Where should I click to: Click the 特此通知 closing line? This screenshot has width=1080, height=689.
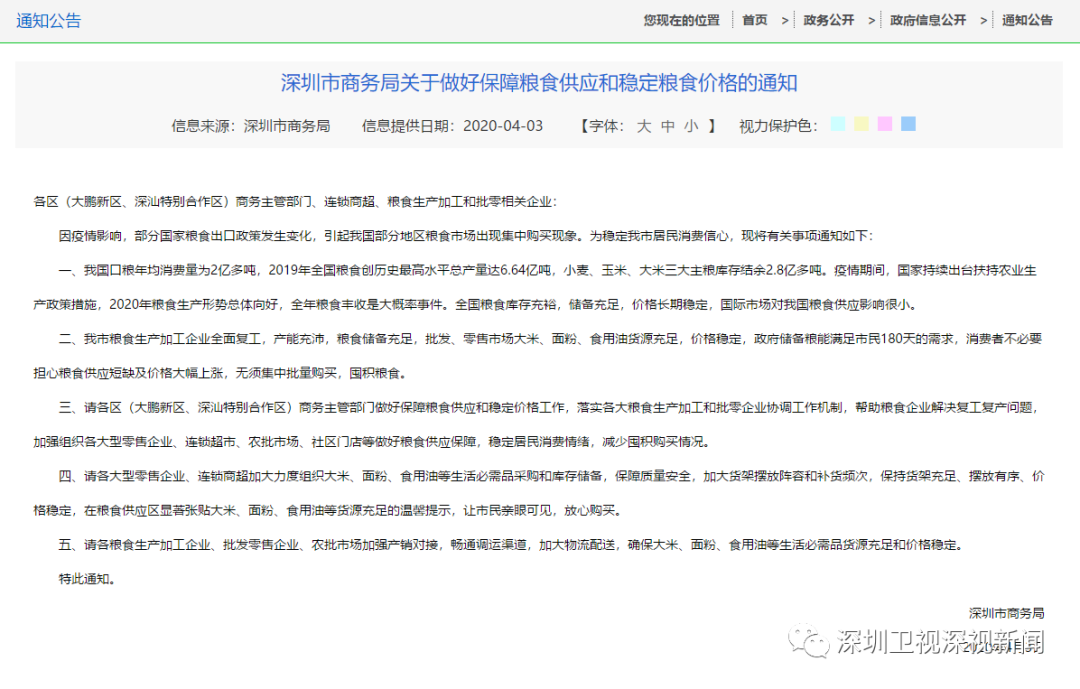point(86,579)
